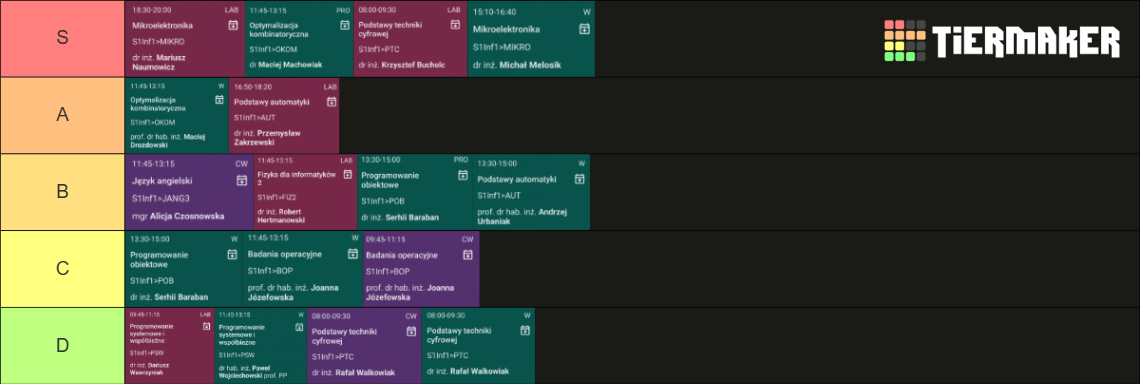Click calendar icon on Podstawy techniki cyfrowej LAB card
The width and height of the screenshot is (1140, 384).
(455, 25)
